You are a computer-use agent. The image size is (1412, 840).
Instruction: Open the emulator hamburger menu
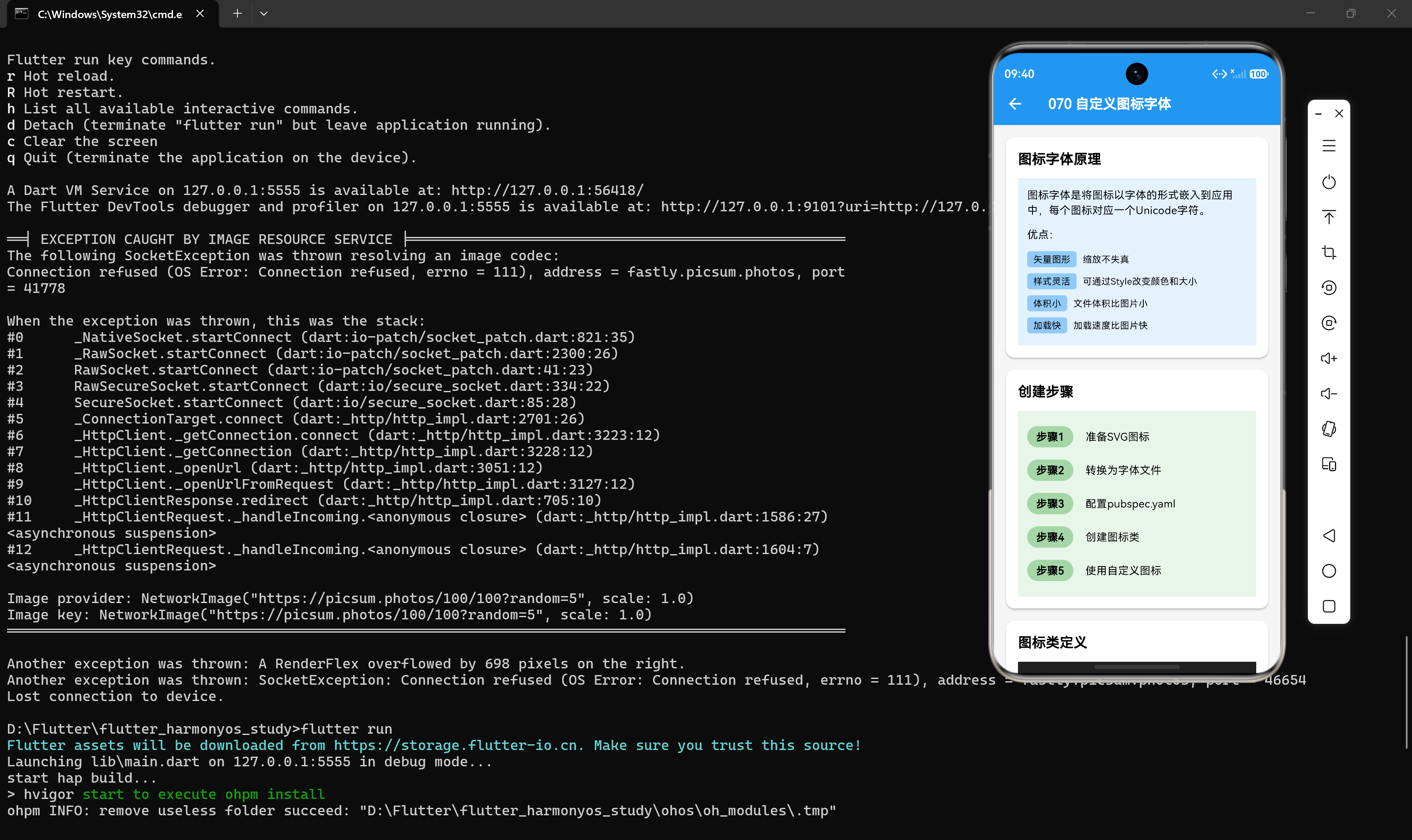1329,146
